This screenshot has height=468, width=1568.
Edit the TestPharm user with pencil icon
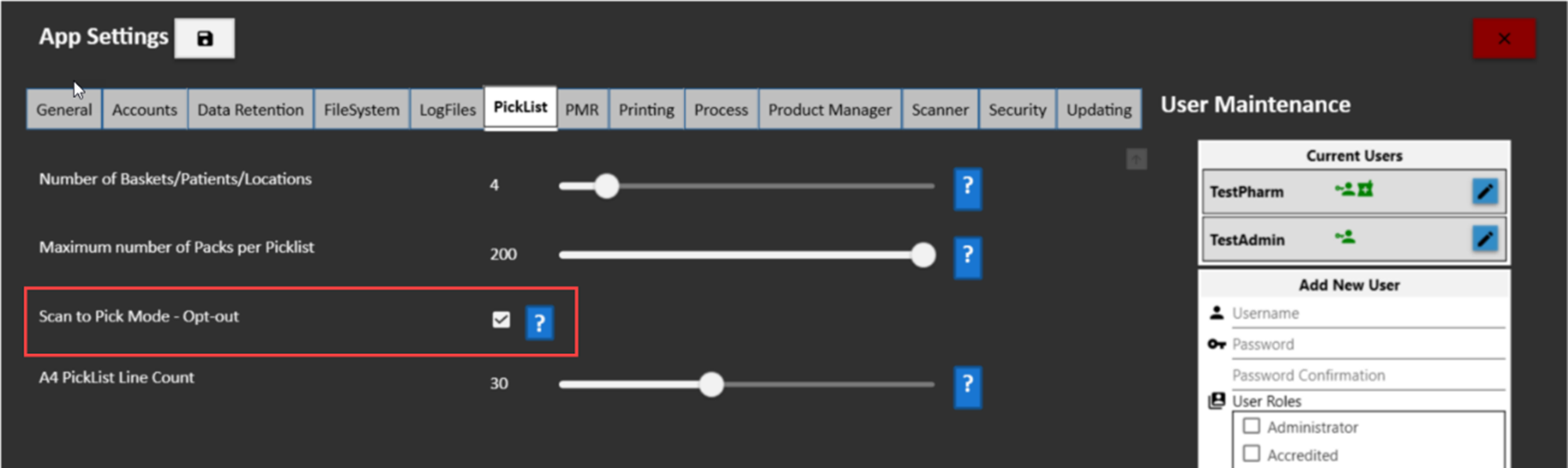pos(1484,191)
